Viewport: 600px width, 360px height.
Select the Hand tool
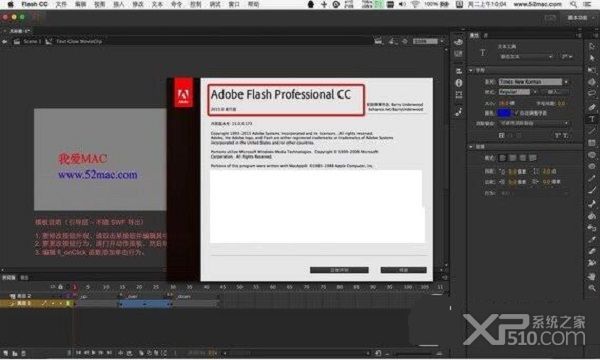(592, 276)
